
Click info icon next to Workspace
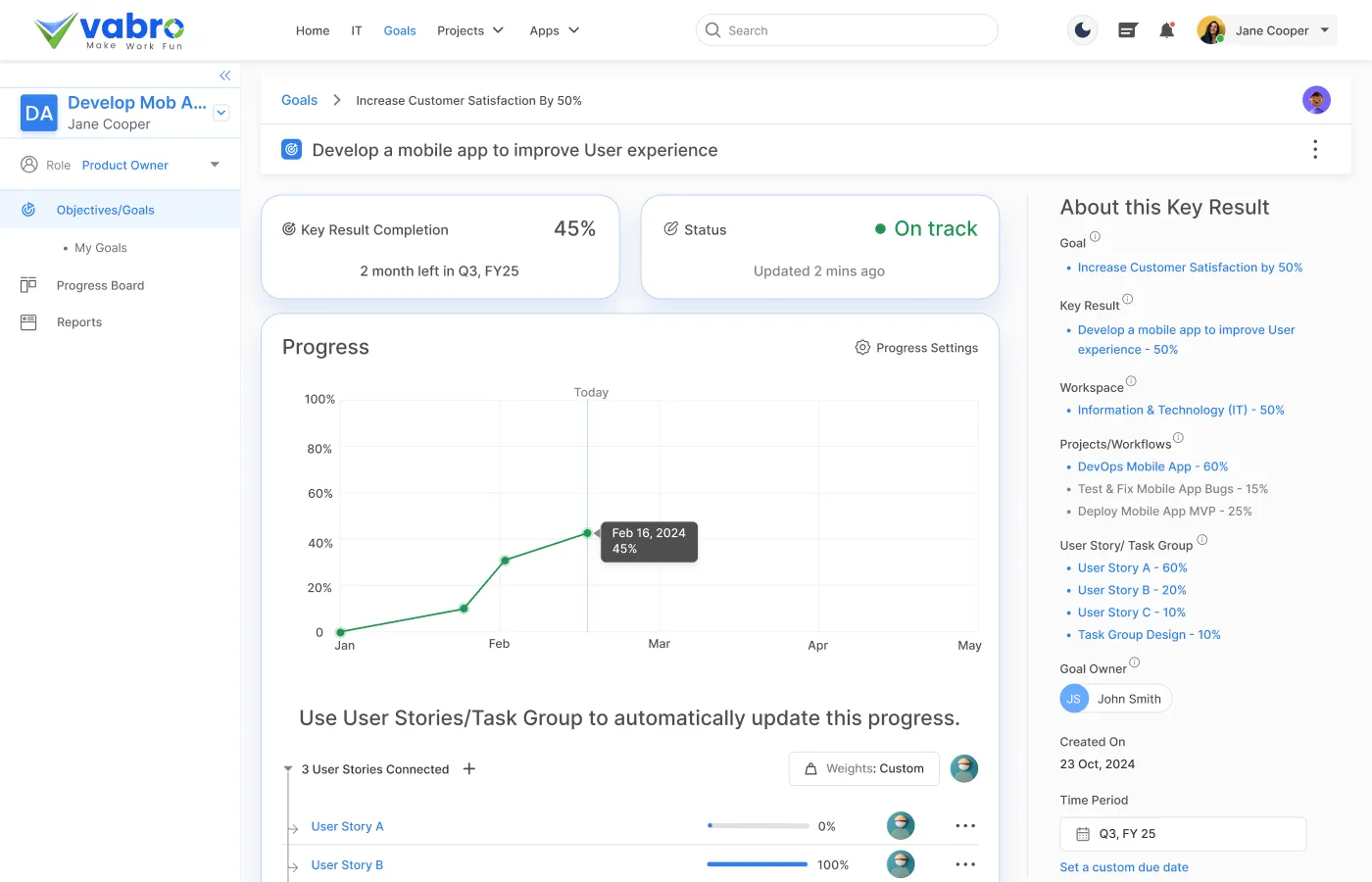1131,381
